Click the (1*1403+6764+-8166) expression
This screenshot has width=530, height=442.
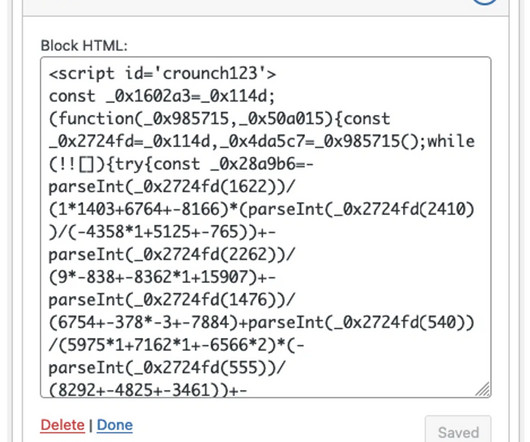[139, 210]
